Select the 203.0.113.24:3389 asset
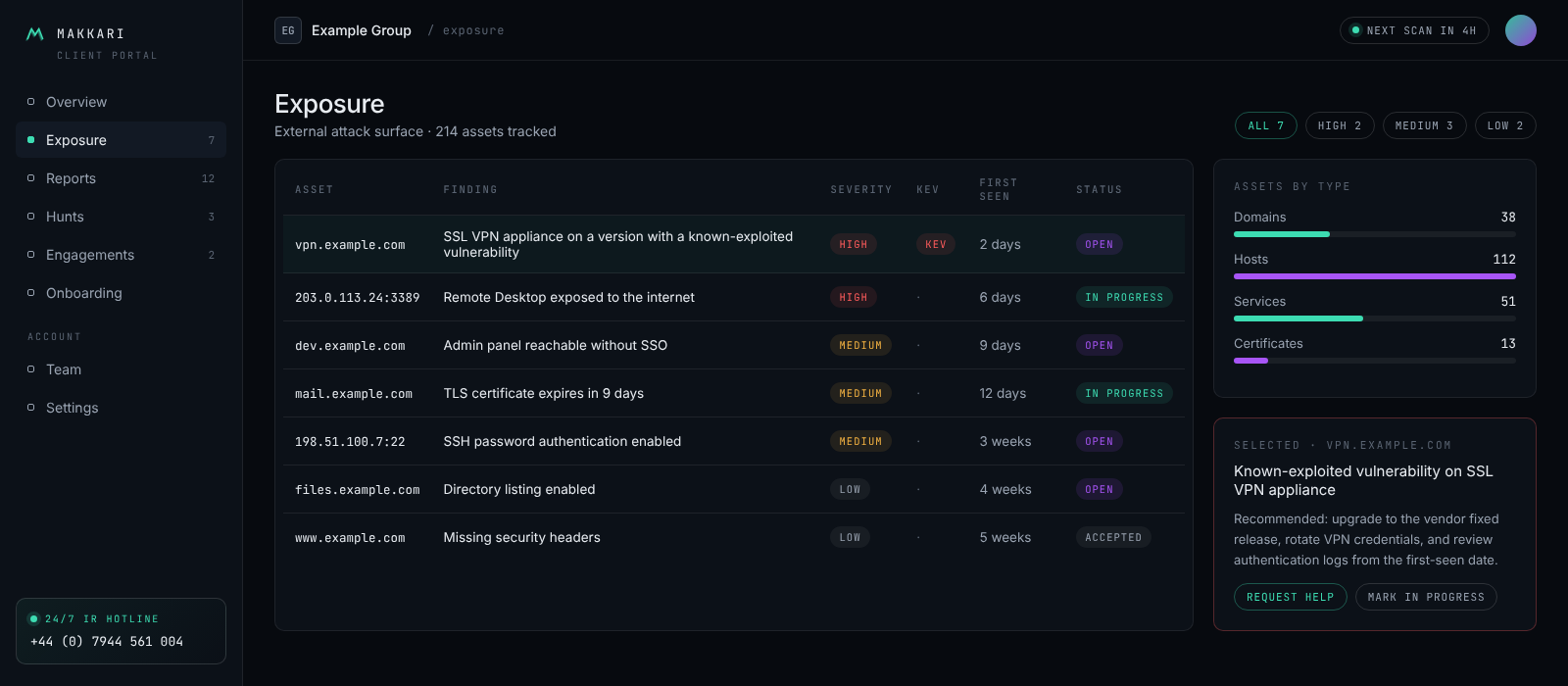The width and height of the screenshot is (1568, 686). [357, 297]
